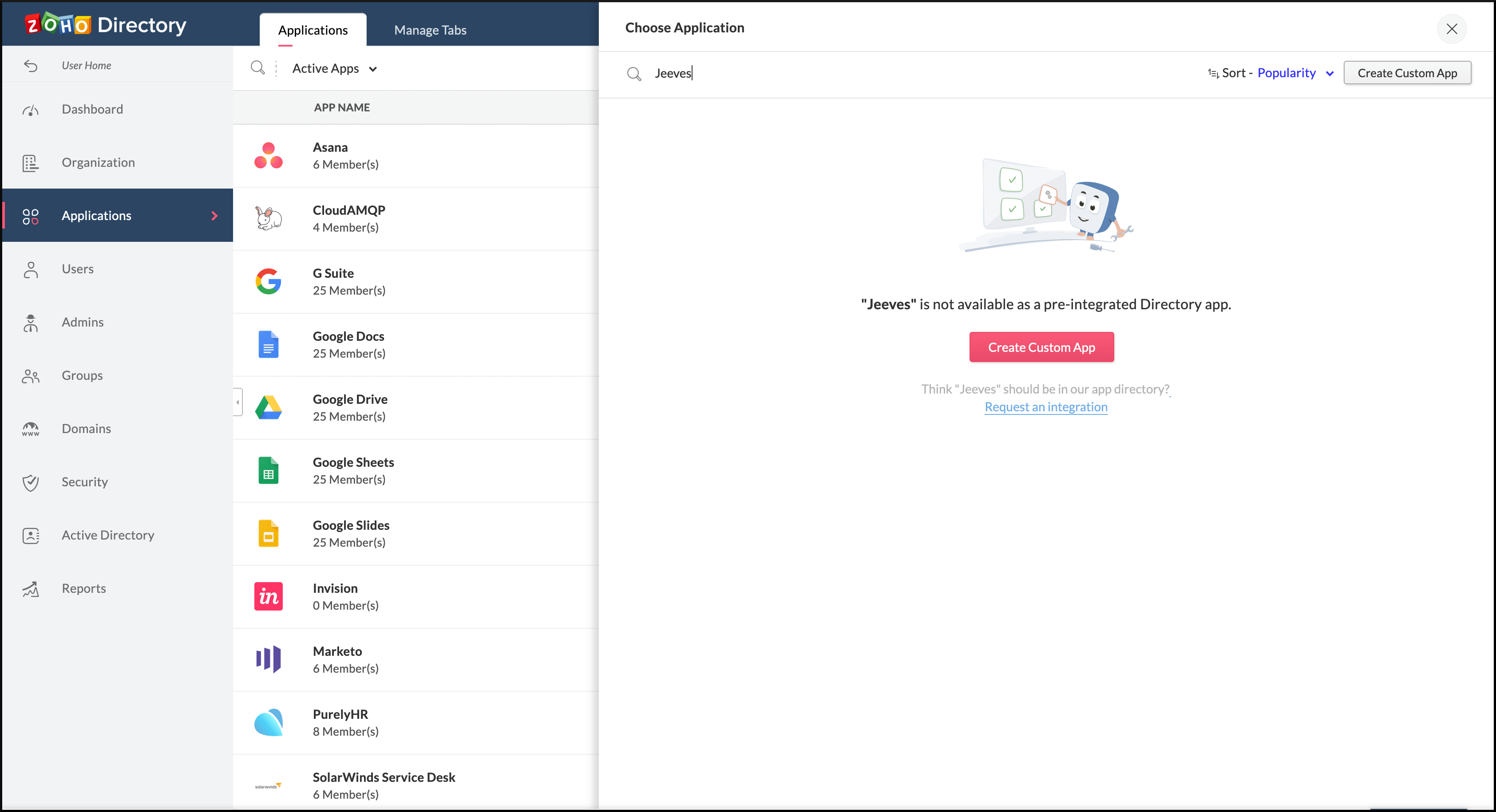
Task: Switch to the Manage Tabs tab
Action: coord(430,30)
